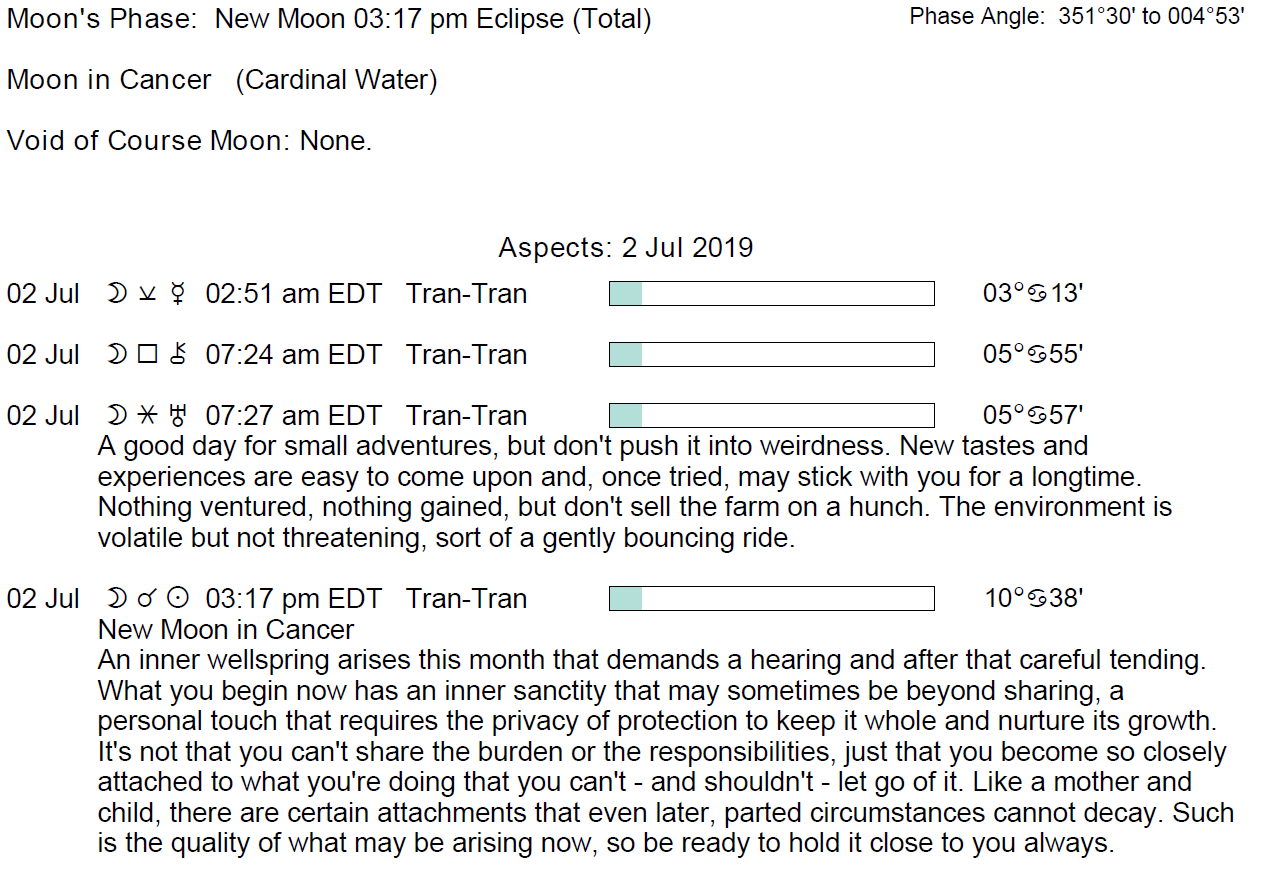Click the 'Aspects: 2 Jul 2019' heading
This screenshot has height=872, width=1263.
625,248
